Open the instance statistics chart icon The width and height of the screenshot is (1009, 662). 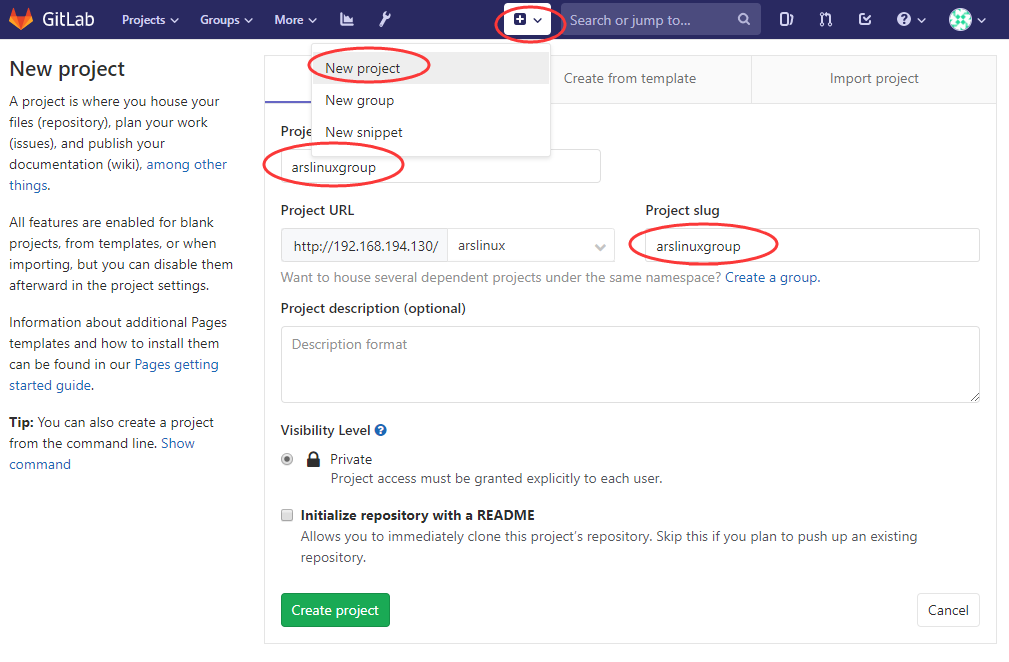coord(347,19)
